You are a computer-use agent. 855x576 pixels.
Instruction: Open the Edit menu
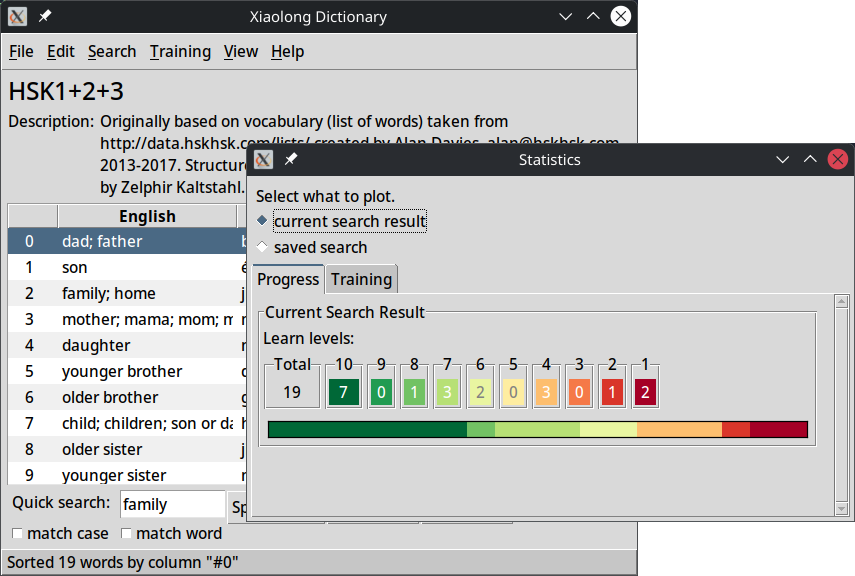coord(61,52)
